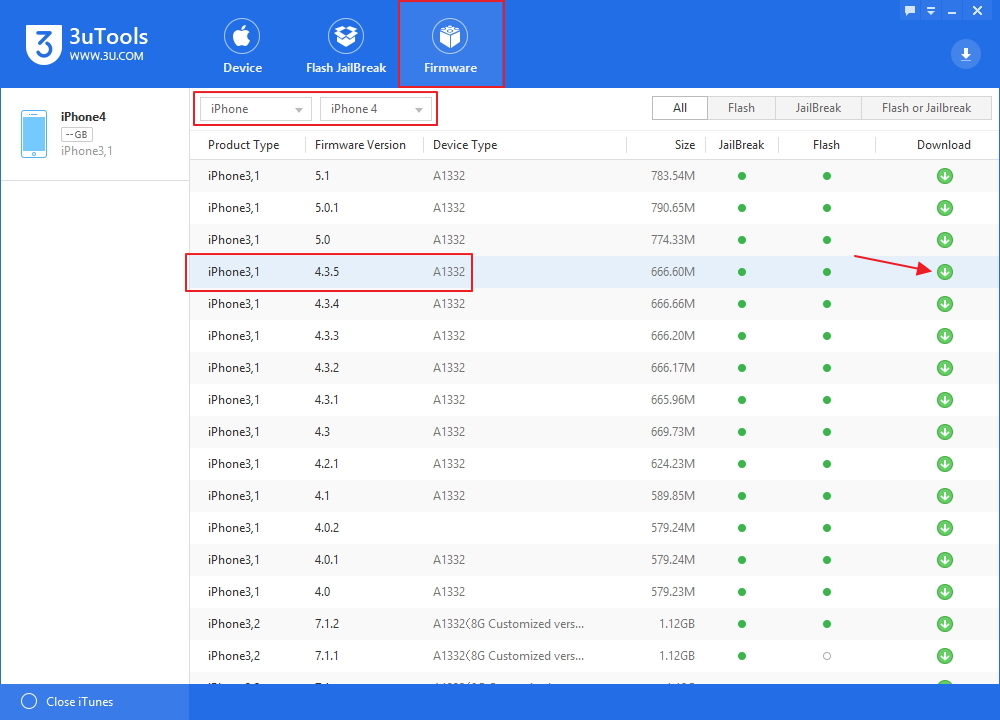The width and height of the screenshot is (1000, 720).
Task: Click the 666.66M size cell
Action: pos(673,304)
